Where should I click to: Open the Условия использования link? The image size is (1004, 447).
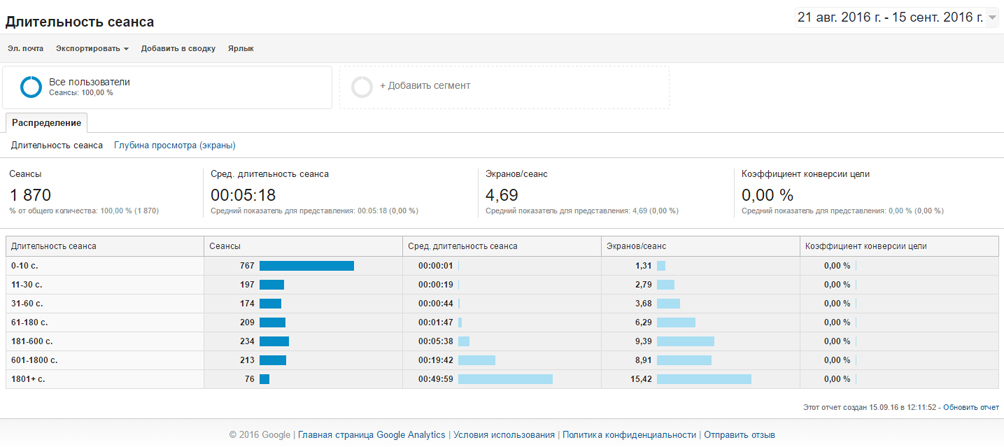[x=504, y=435]
